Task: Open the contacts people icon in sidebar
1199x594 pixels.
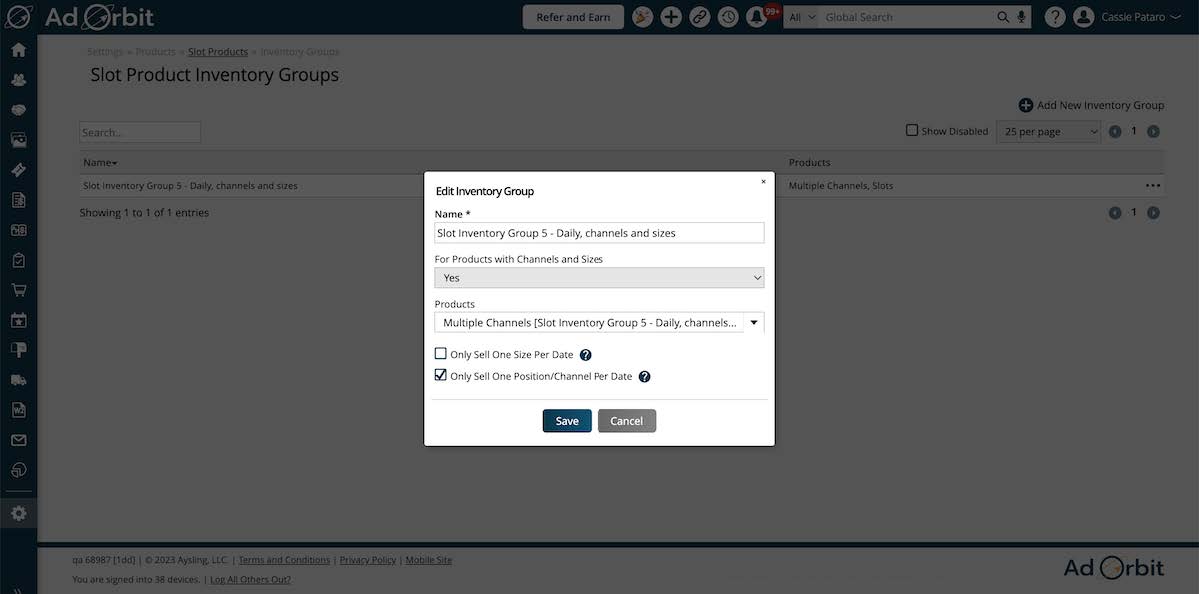Action: pyautogui.click(x=18, y=80)
